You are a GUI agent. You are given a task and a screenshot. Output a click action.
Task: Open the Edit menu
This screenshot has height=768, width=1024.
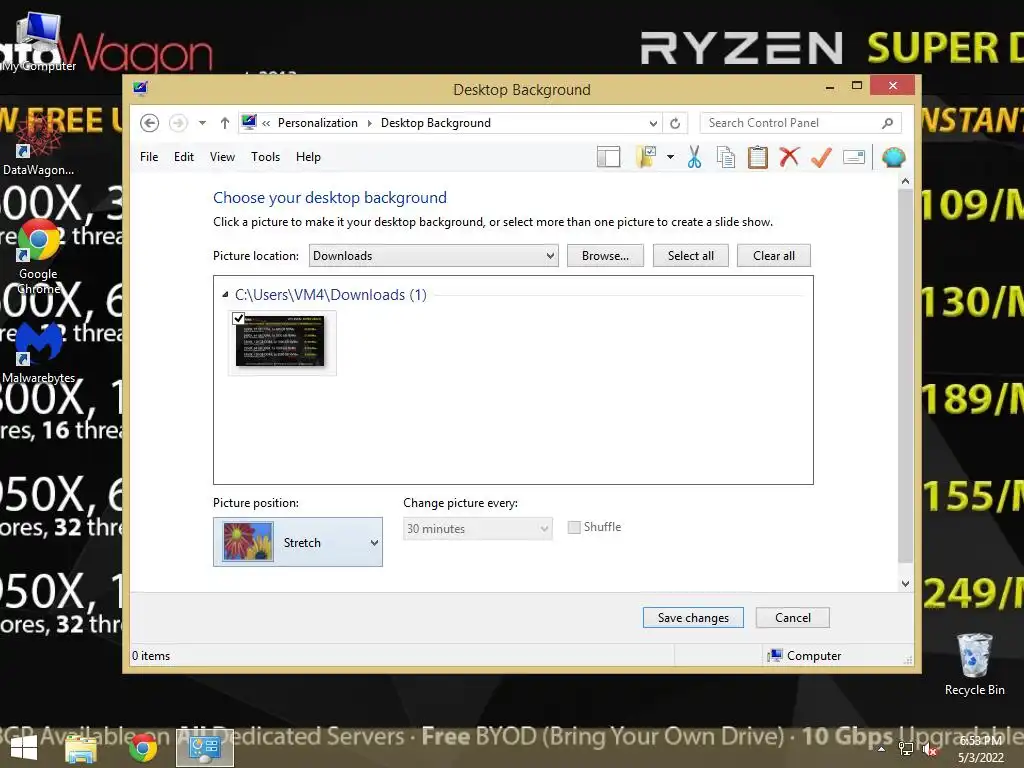184,157
